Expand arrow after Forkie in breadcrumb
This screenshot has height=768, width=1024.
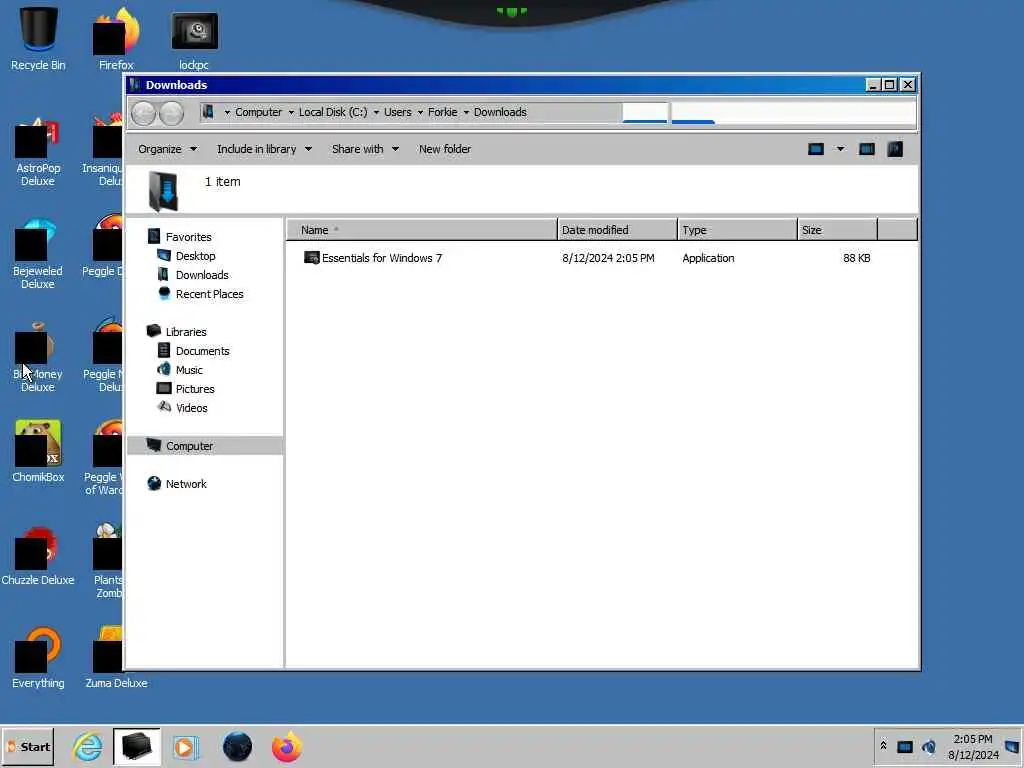(x=466, y=112)
